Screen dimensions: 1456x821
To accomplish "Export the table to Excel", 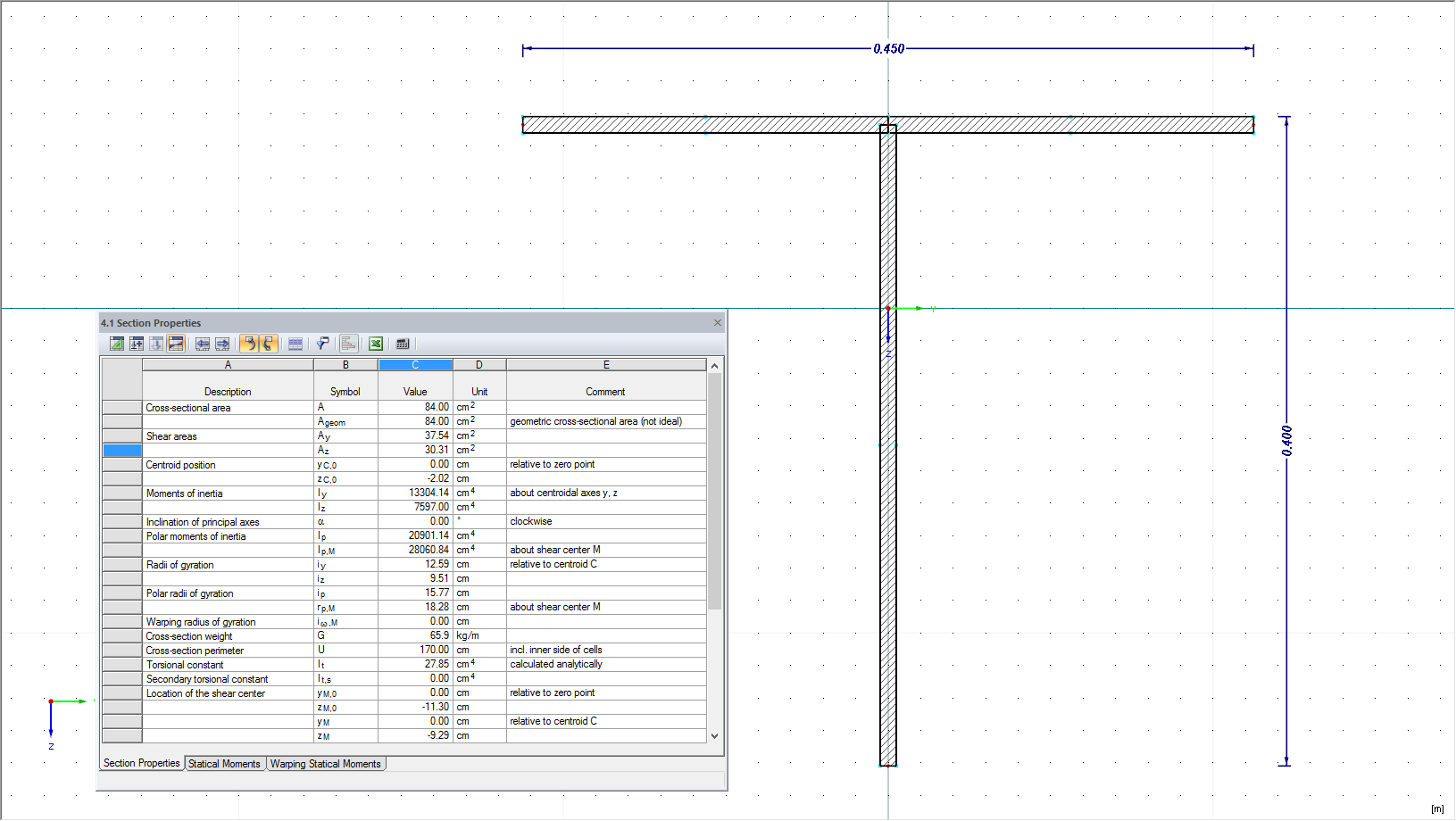I will pyautogui.click(x=375, y=344).
